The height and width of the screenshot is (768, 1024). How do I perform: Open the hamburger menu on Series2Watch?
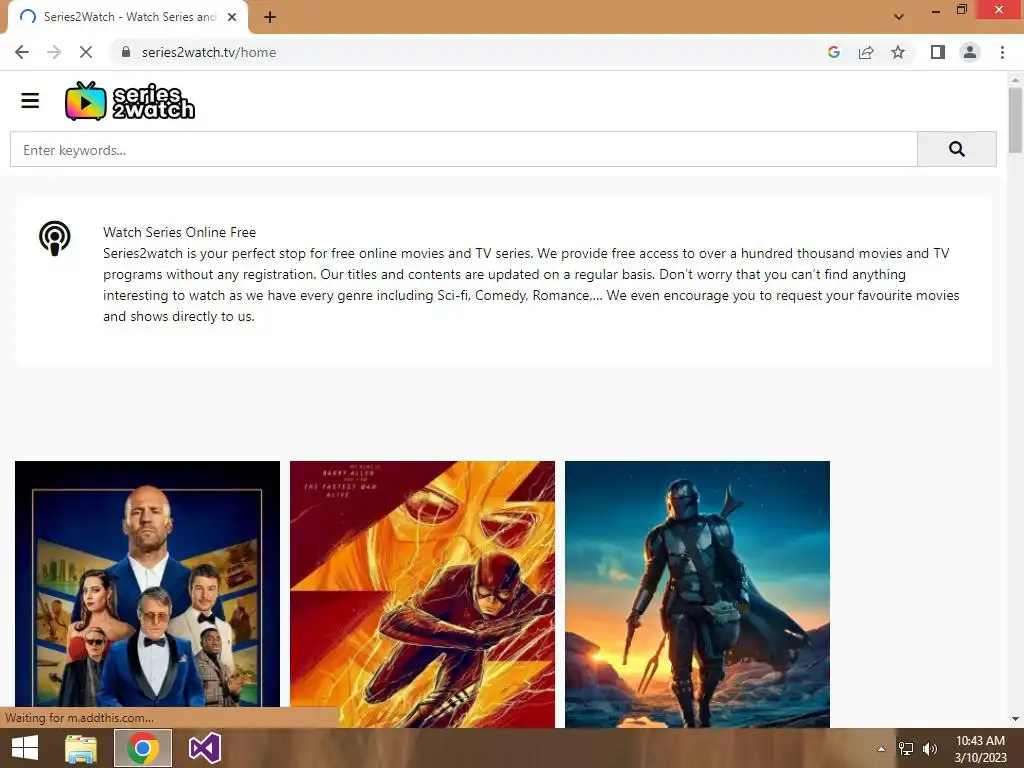point(30,101)
